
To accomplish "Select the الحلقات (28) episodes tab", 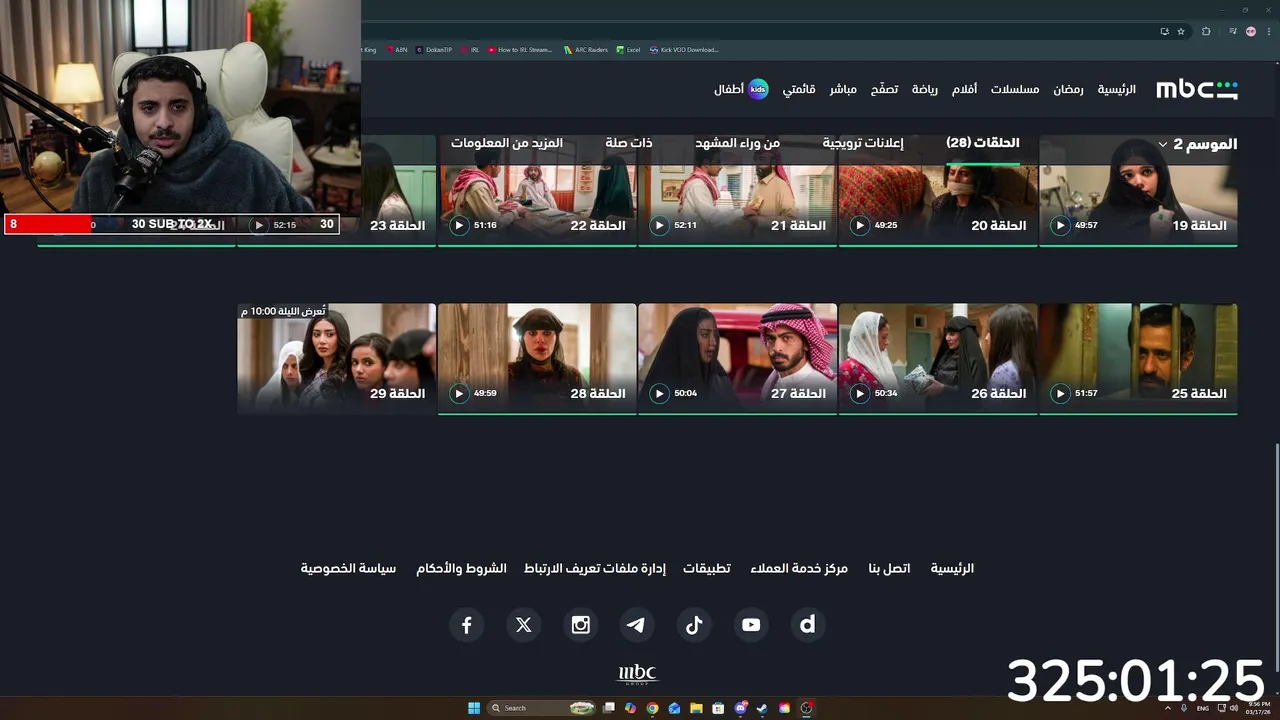I will [983, 143].
